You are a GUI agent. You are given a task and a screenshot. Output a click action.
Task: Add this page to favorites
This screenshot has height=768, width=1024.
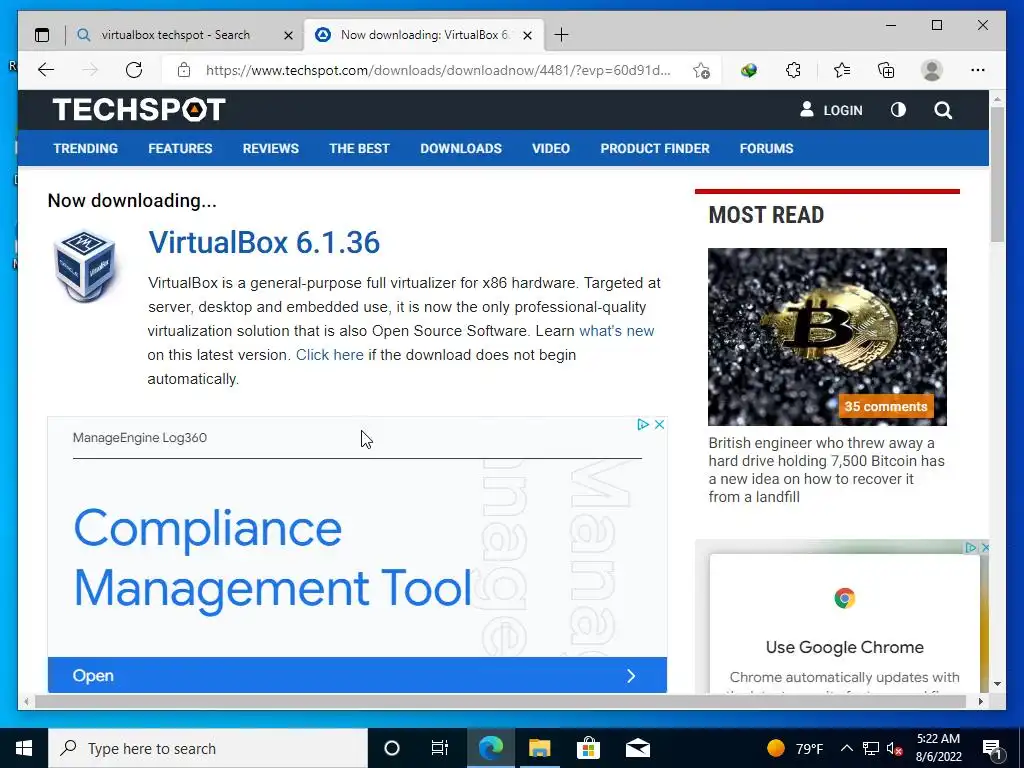click(701, 70)
